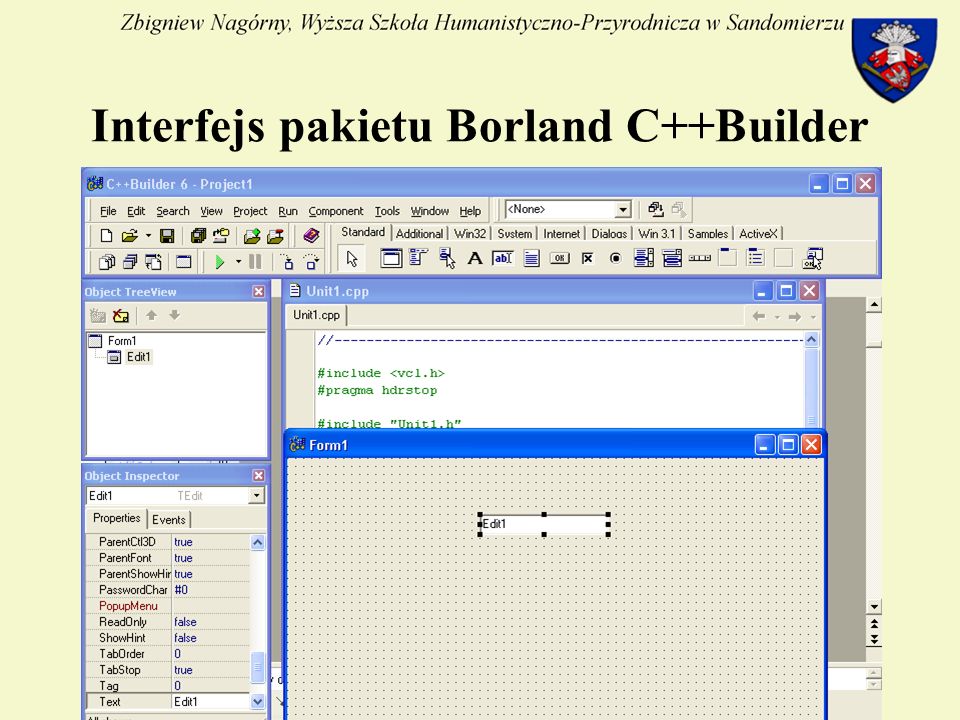Click the Trace Into debug icon
The image size is (960, 720).
[x=287, y=263]
